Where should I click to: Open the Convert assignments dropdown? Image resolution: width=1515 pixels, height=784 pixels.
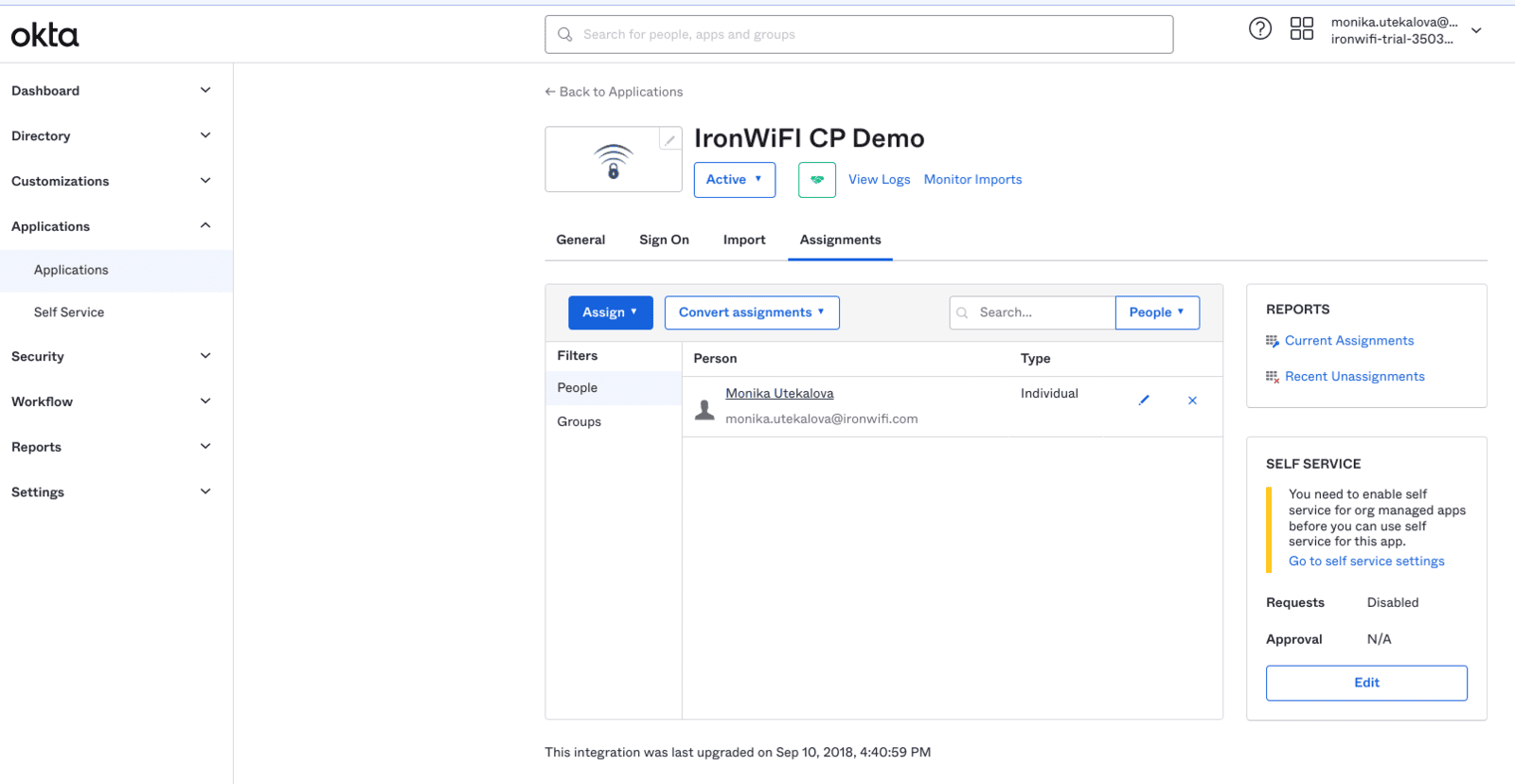pos(752,312)
